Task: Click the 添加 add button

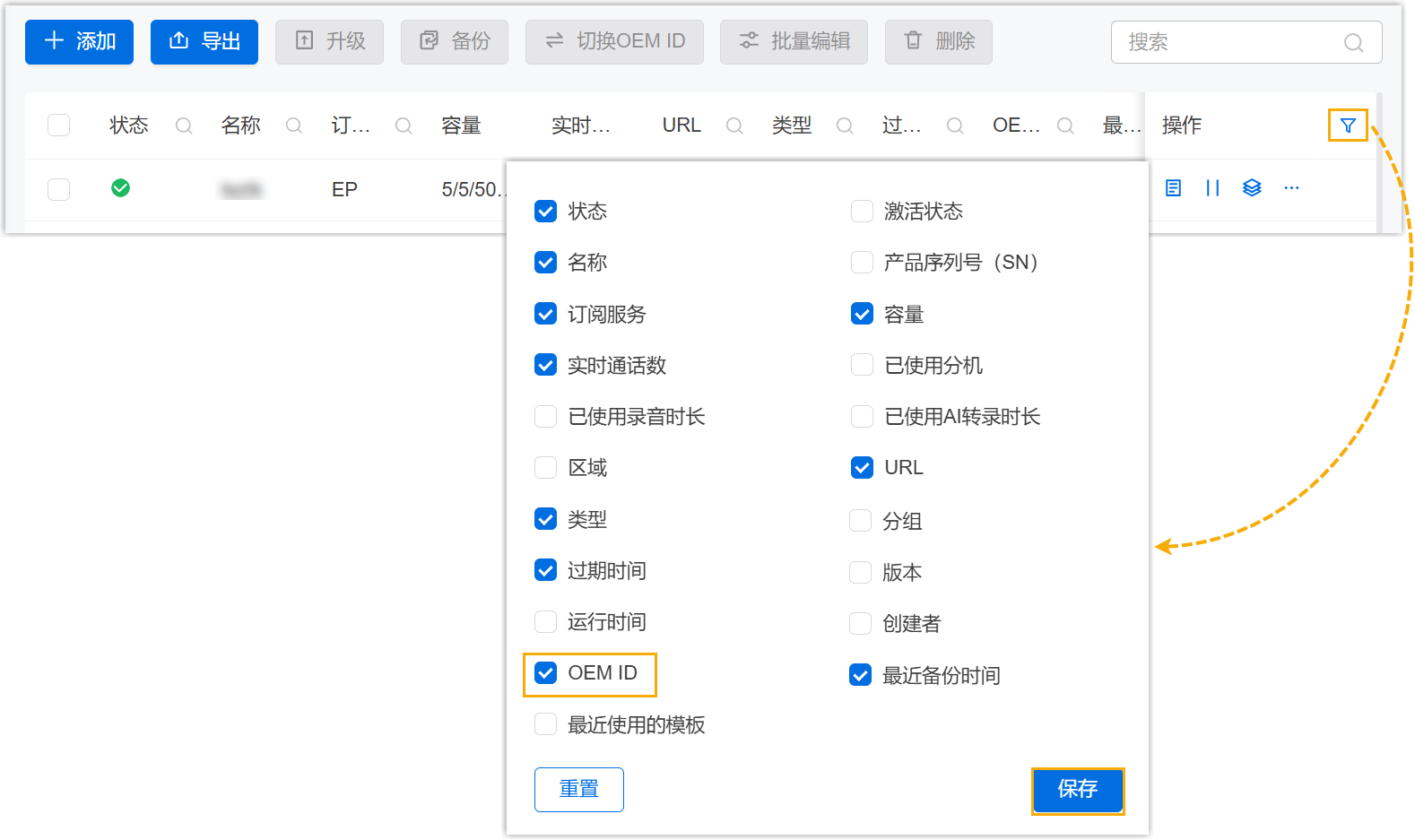Action: (x=79, y=42)
